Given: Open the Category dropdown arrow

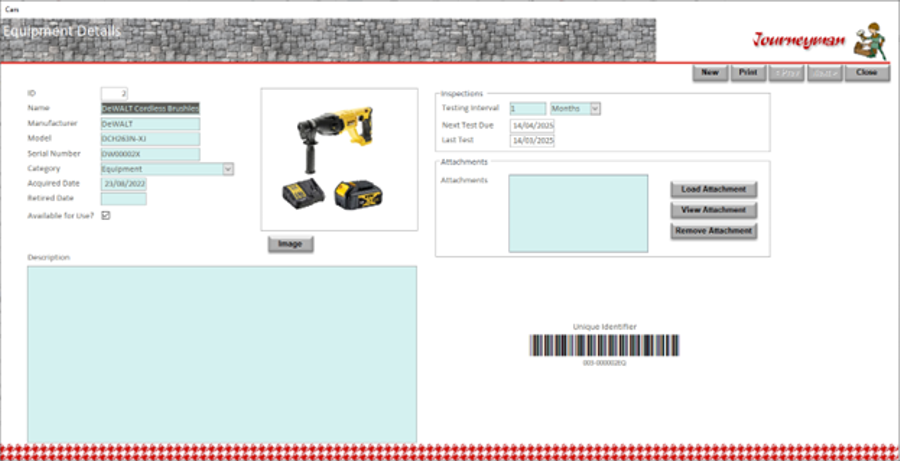Looking at the screenshot, I should click(x=228, y=169).
